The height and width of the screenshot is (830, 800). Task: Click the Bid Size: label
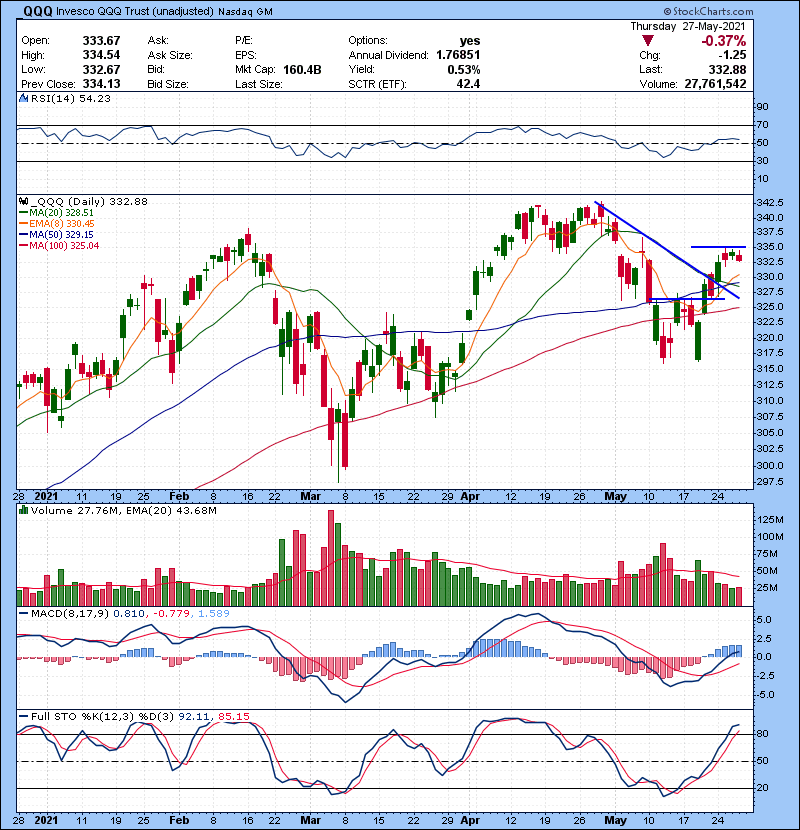point(168,84)
